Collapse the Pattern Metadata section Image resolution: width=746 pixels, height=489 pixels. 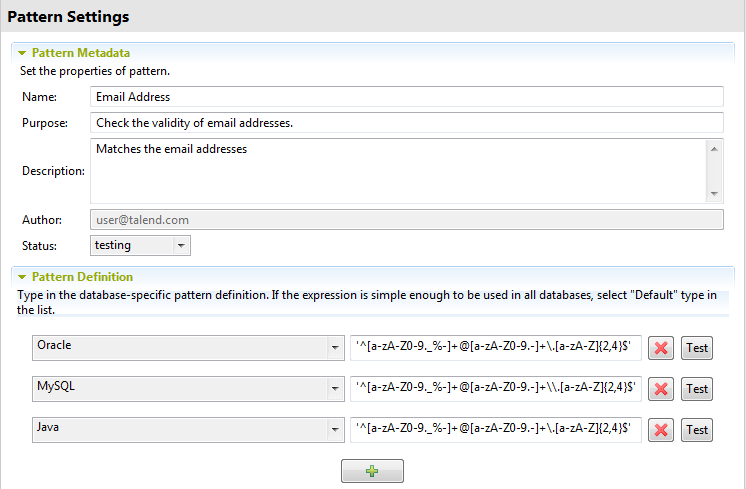[21, 52]
